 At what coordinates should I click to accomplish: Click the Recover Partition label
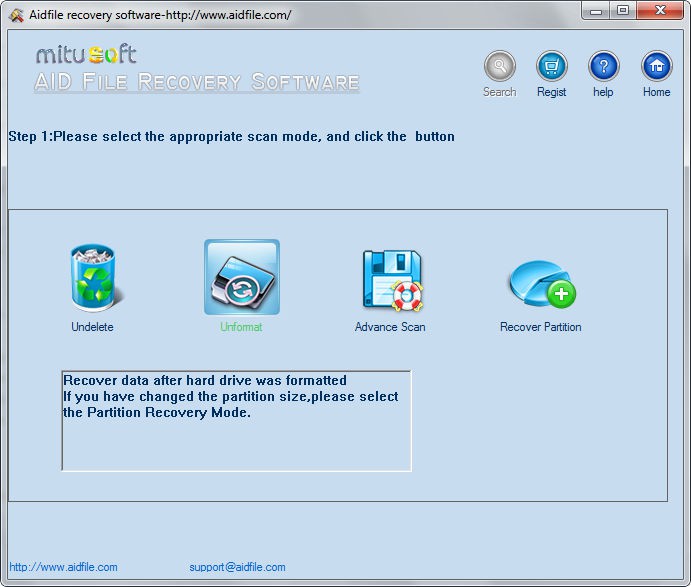click(x=540, y=327)
